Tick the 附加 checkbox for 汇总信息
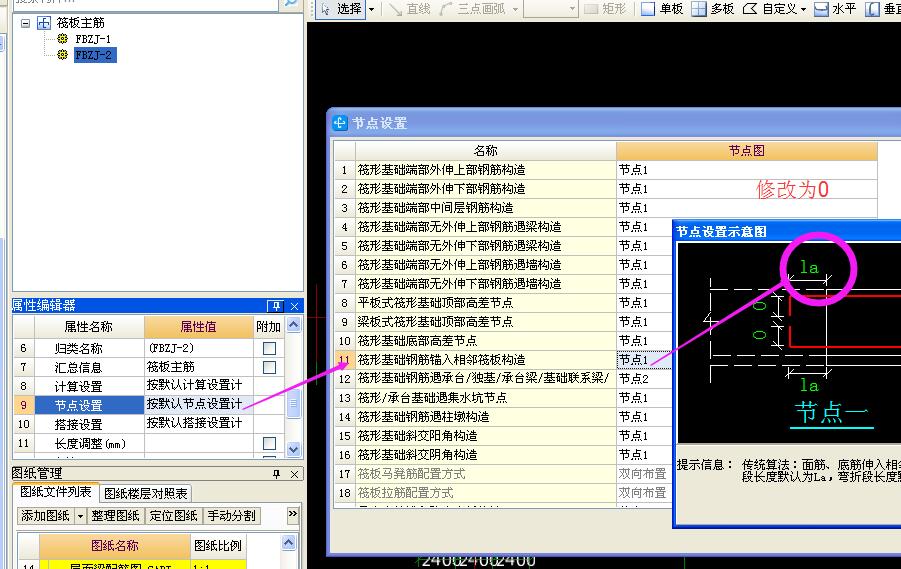The image size is (901, 569). (x=269, y=367)
